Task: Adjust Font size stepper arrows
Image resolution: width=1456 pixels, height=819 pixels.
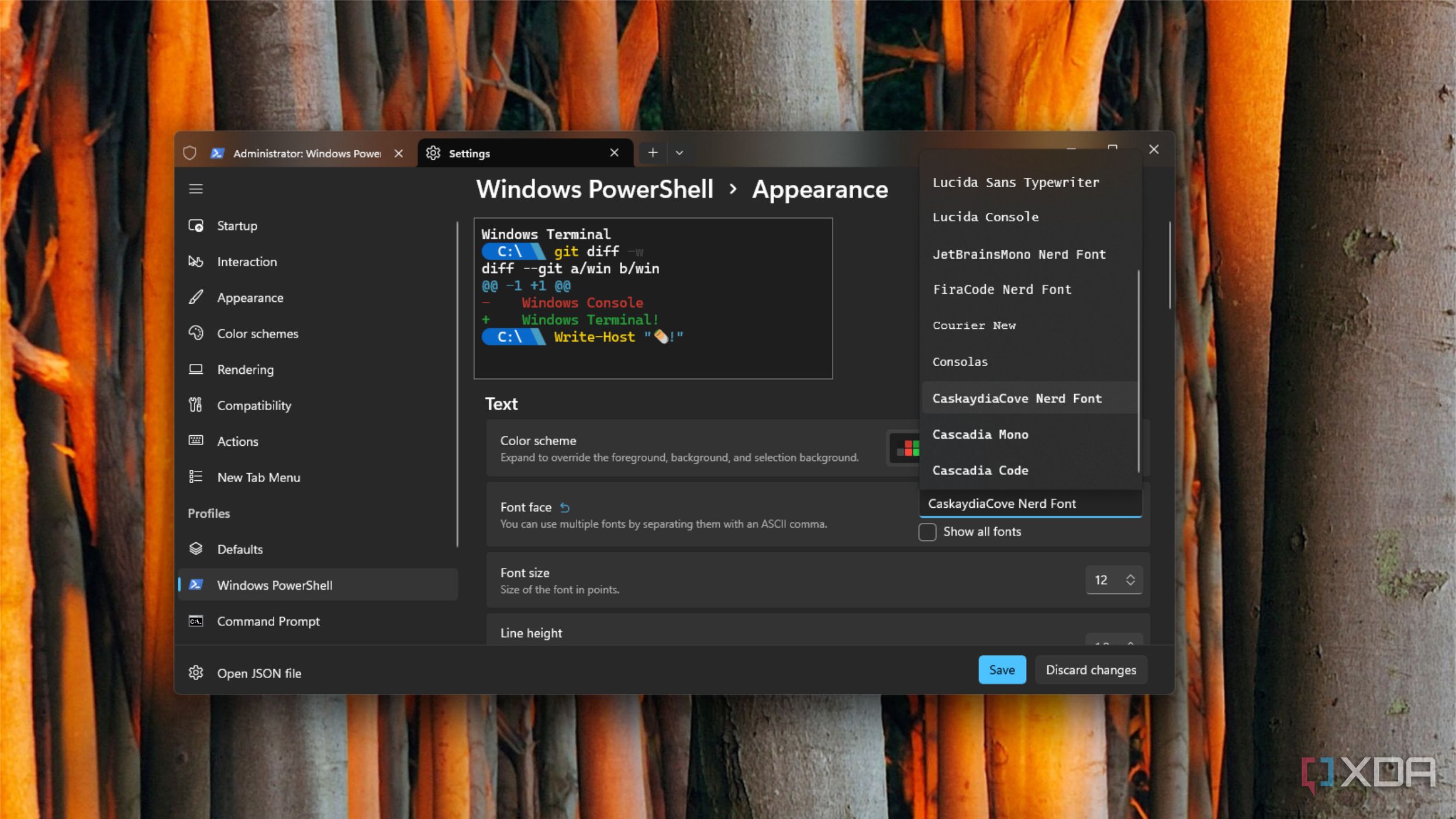Action: (1130, 580)
